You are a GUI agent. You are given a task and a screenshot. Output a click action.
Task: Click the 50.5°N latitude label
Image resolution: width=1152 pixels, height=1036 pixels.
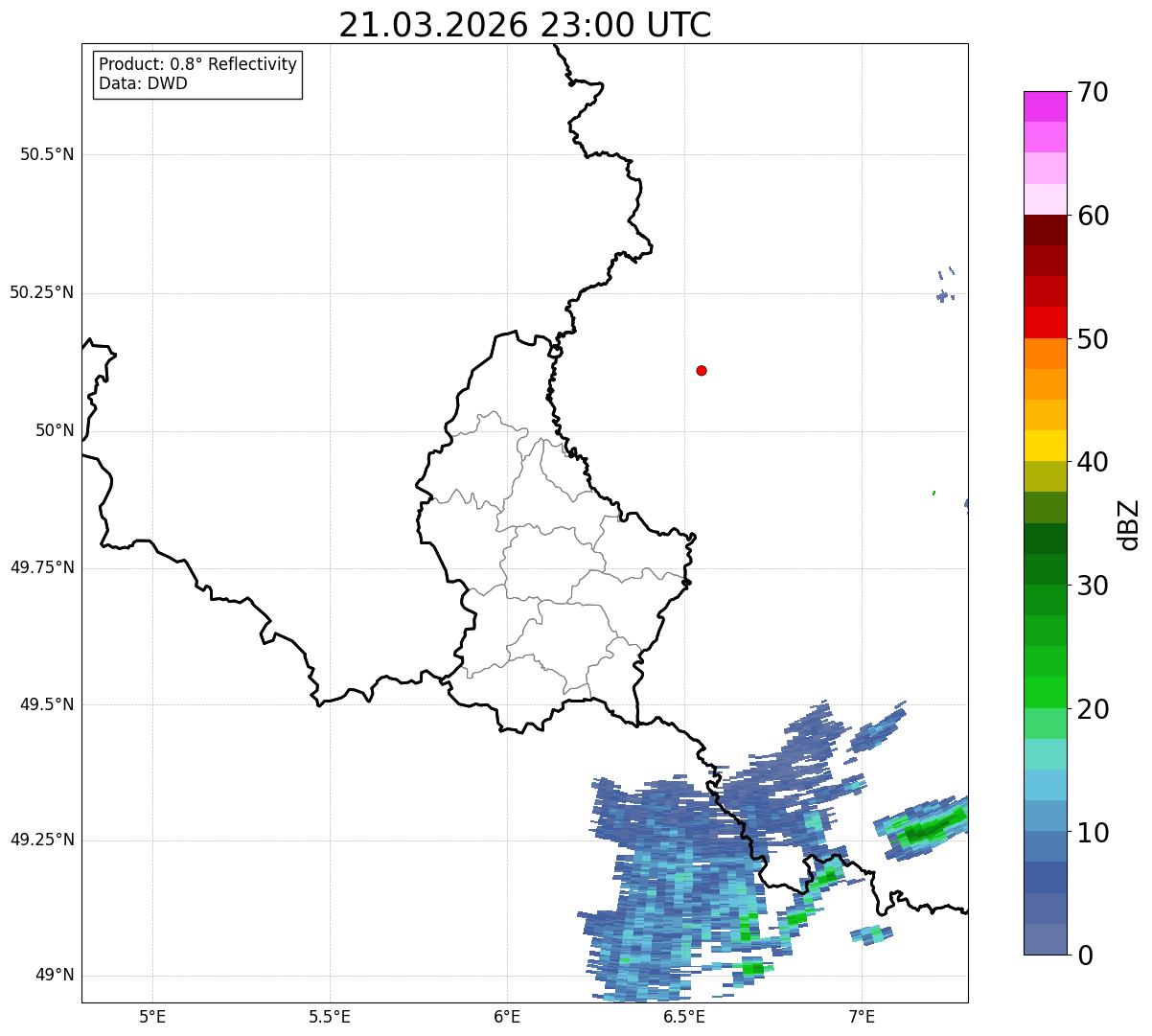click(x=47, y=154)
